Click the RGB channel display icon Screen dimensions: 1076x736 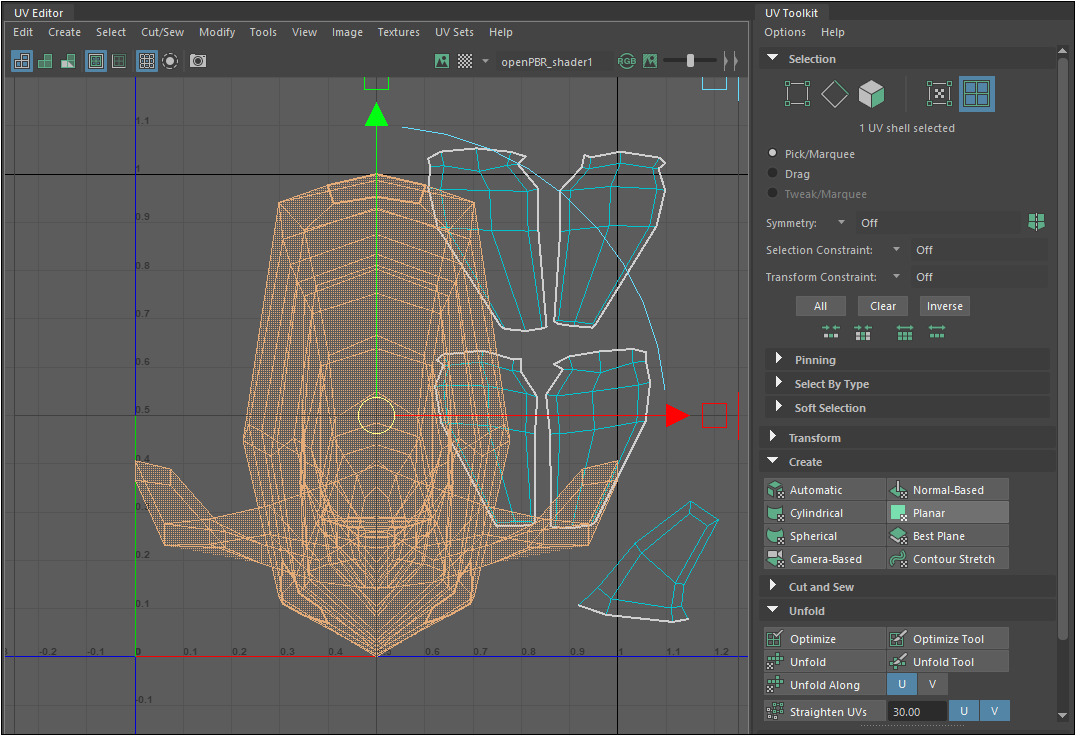click(x=627, y=61)
